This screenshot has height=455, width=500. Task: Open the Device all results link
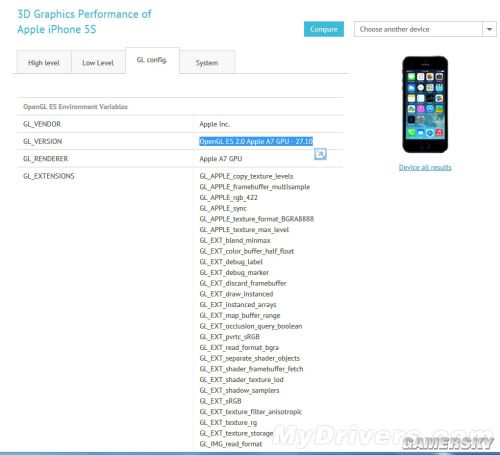tap(425, 167)
